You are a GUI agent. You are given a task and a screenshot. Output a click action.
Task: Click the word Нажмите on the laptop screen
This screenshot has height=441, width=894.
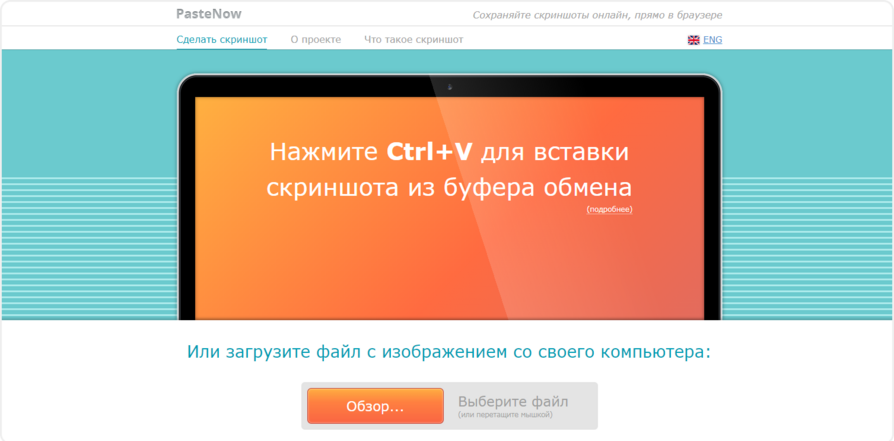[324, 153]
